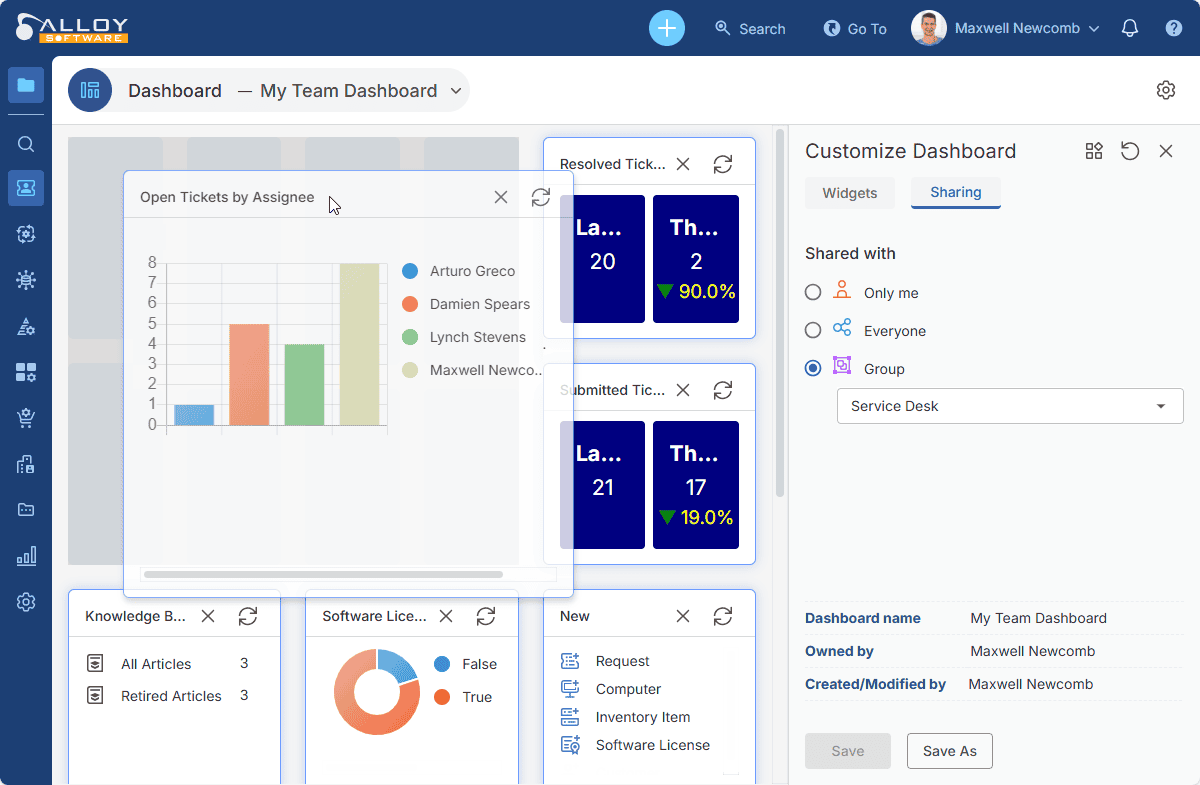Refresh the Software Licenses widget
This screenshot has width=1200, height=785.
pos(486,616)
